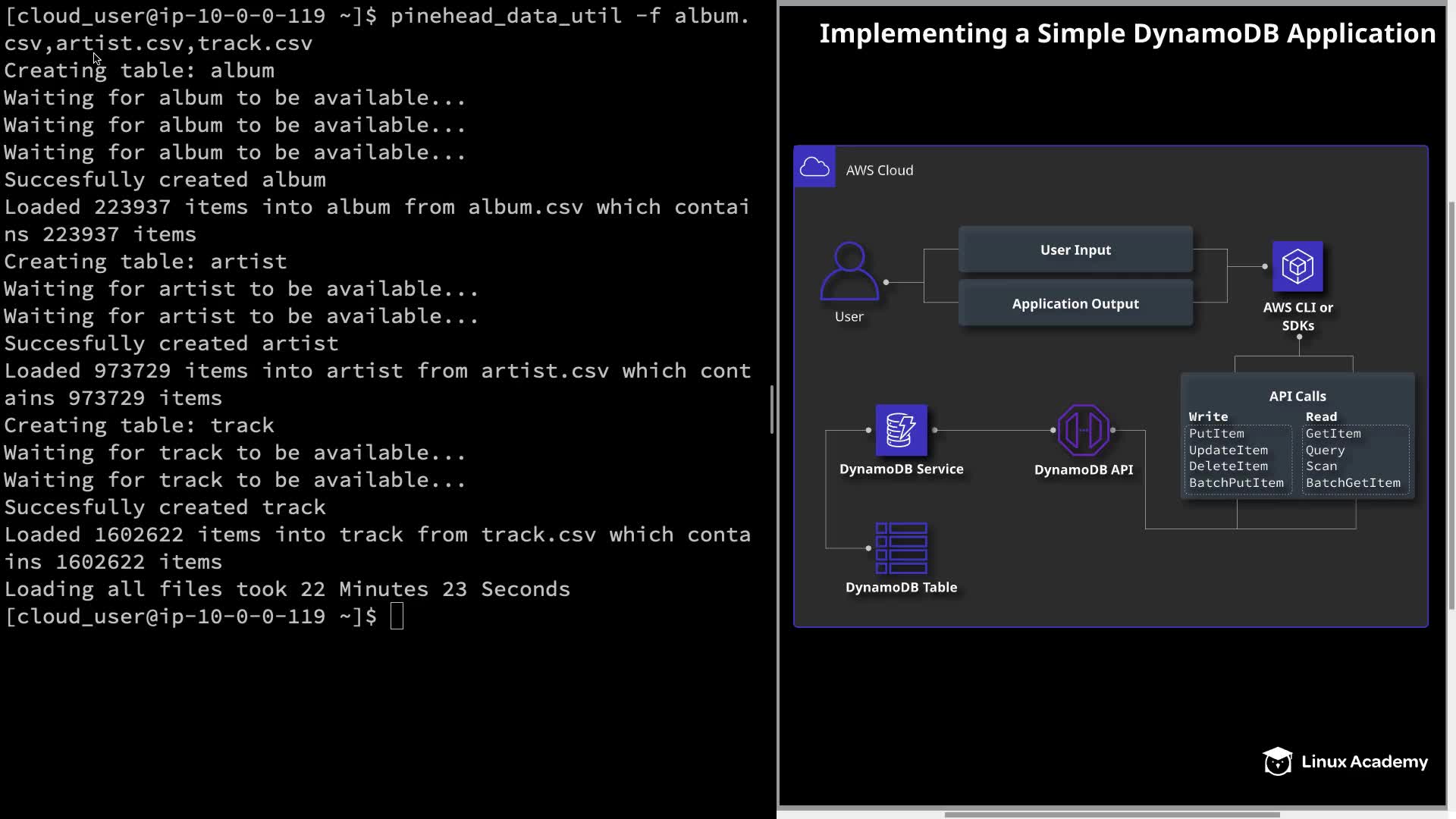Click the Linux Academy logo icon
Viewport: 1456px width, 819px height.
pos(1278,761)
